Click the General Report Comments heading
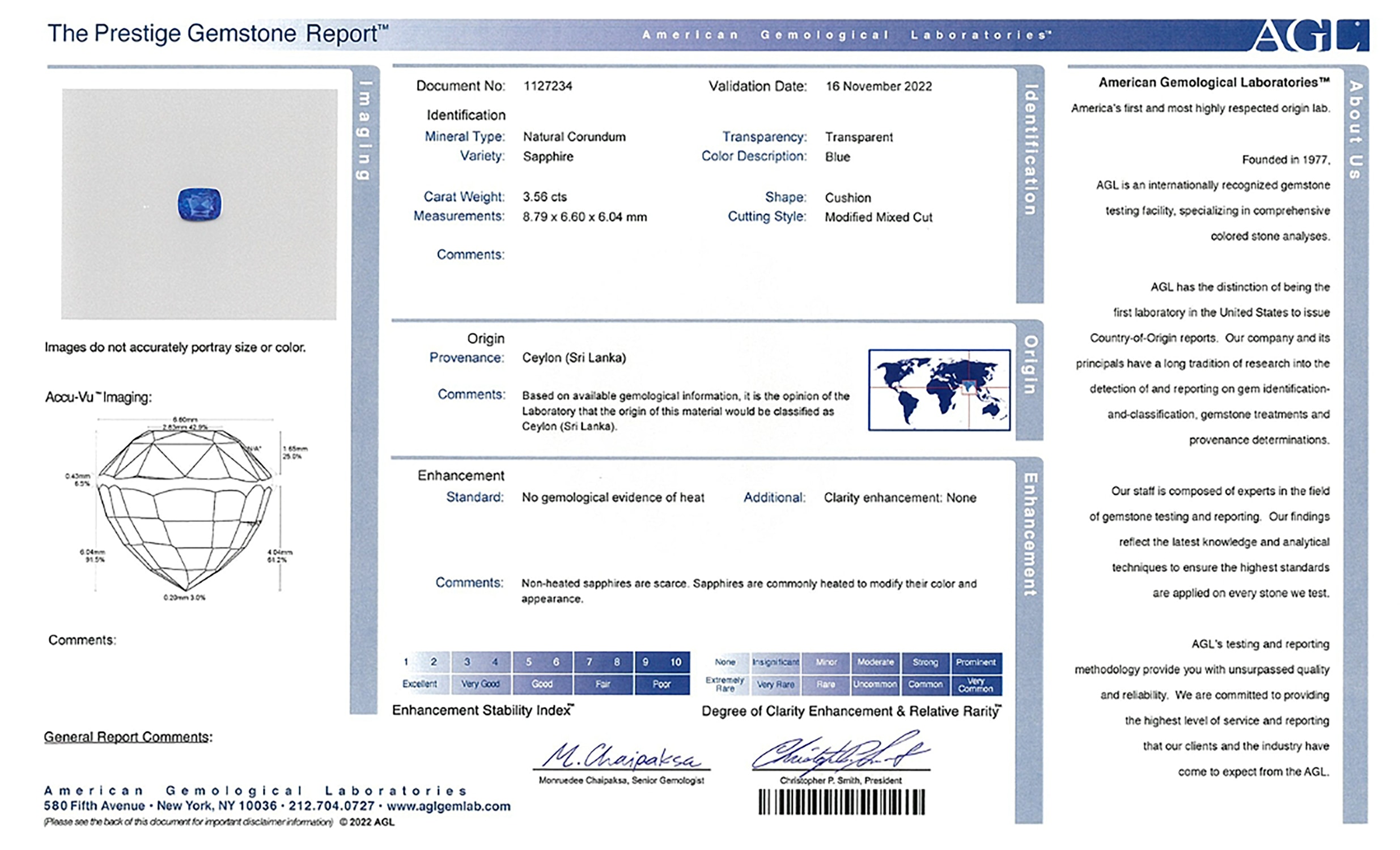The width and height of the screenshot is (1400, 850). [128, 737]
